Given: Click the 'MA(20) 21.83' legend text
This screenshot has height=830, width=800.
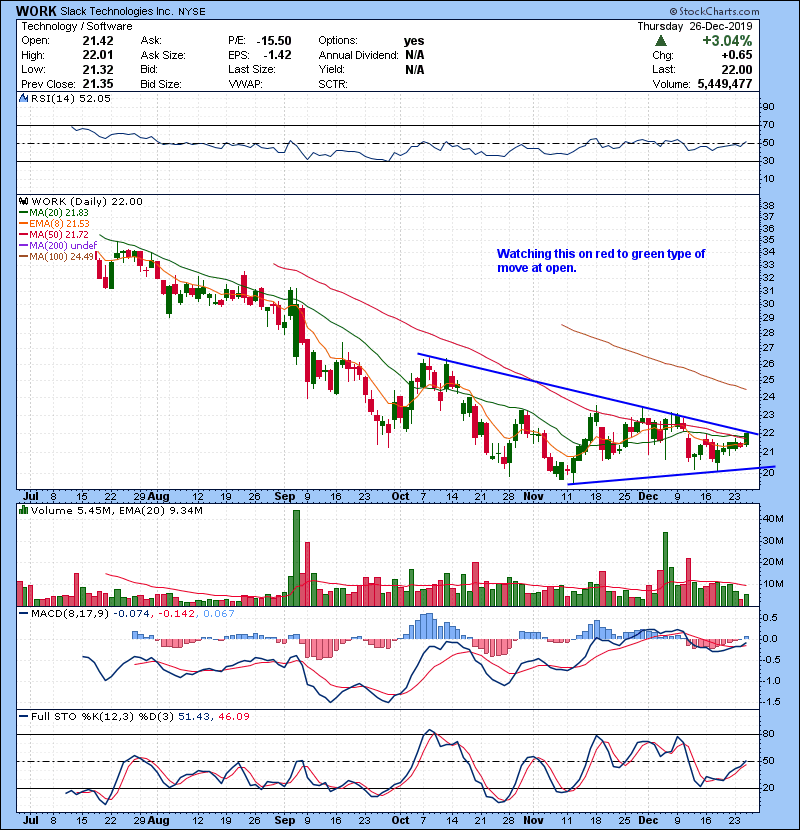Looking at the screenshot, I should tap(59, 213).
